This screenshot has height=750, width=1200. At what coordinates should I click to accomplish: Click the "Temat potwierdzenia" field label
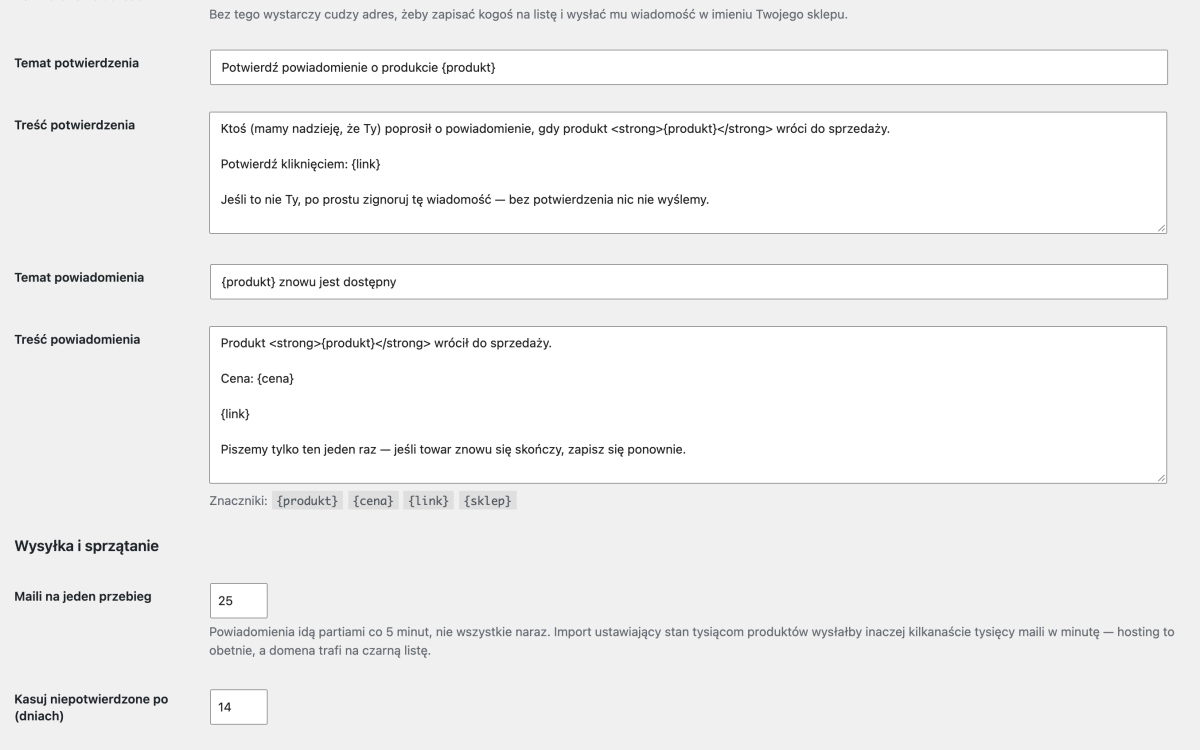(77, 63)
